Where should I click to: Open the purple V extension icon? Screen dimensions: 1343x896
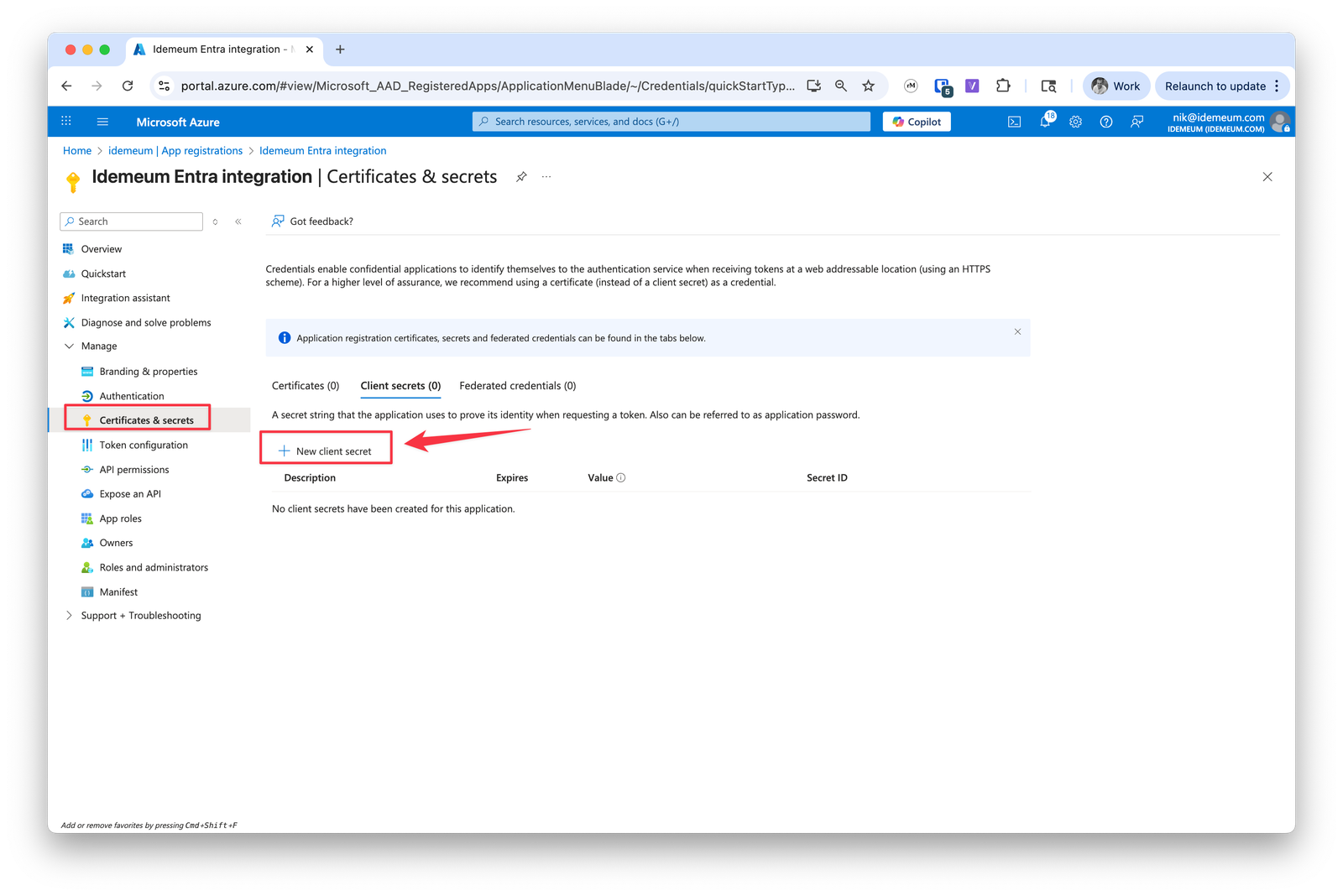click(x=972, y=86)
